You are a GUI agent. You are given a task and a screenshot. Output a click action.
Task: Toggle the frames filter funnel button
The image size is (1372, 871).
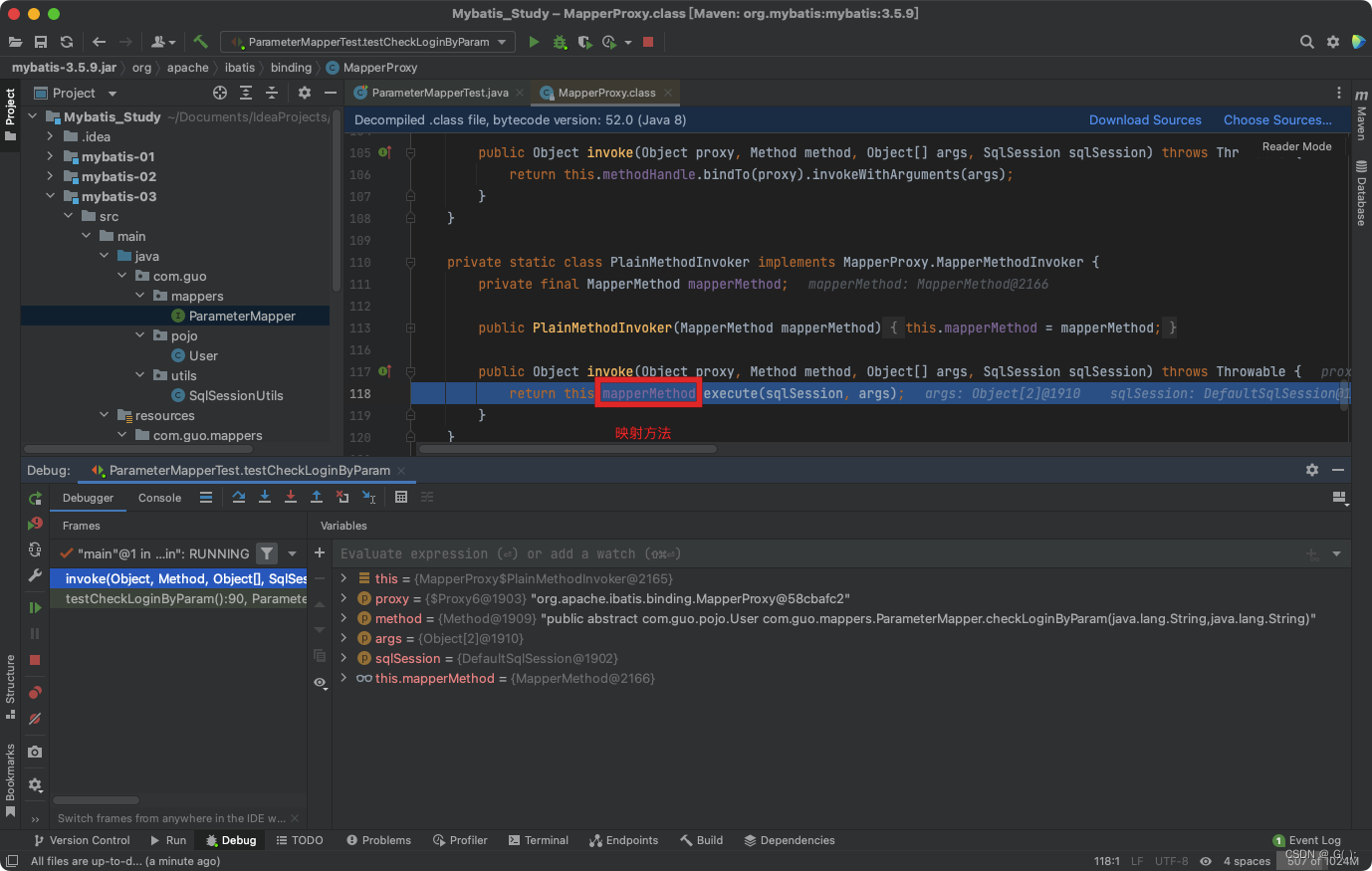pyautogui.click(x=267, y=553)
